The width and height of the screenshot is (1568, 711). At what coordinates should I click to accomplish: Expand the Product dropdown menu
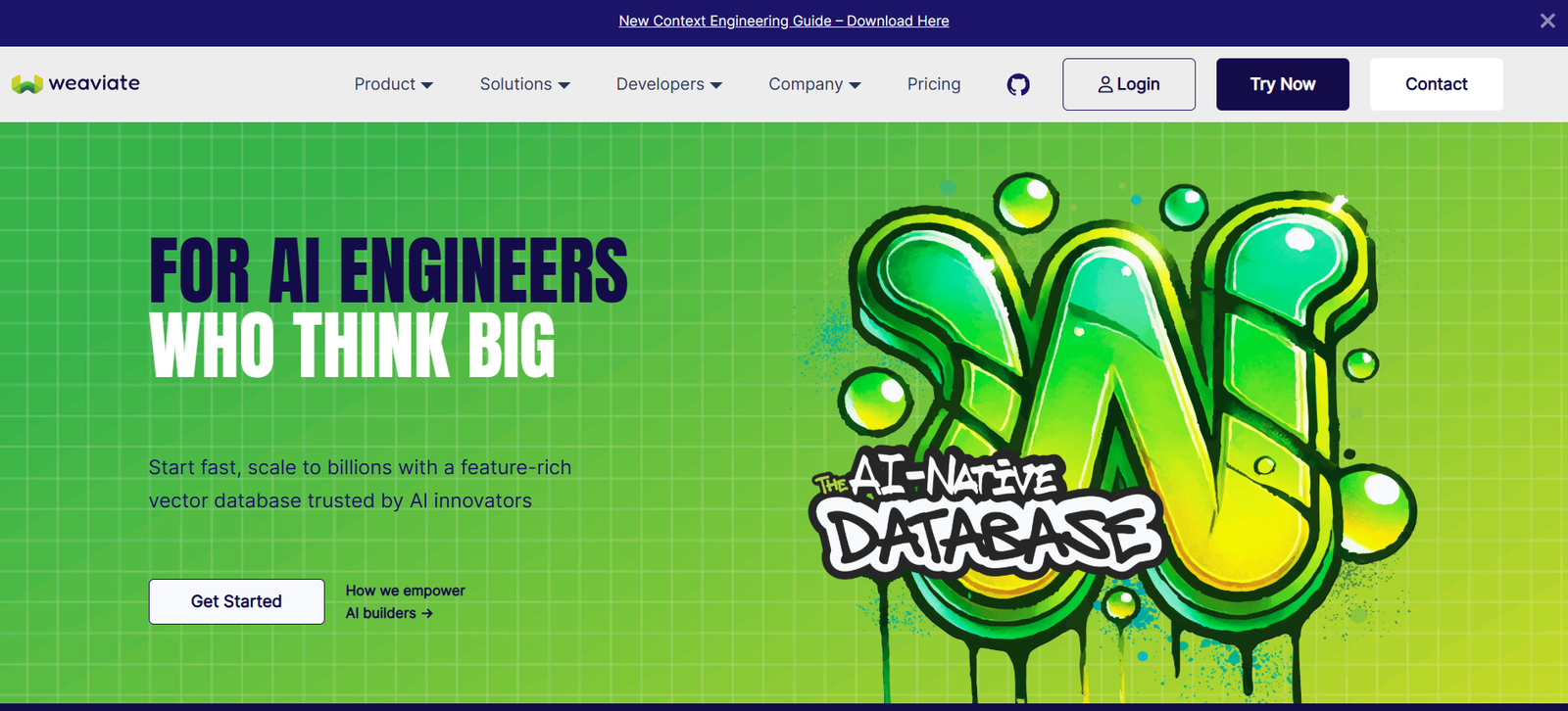click(x=393, y=84)
